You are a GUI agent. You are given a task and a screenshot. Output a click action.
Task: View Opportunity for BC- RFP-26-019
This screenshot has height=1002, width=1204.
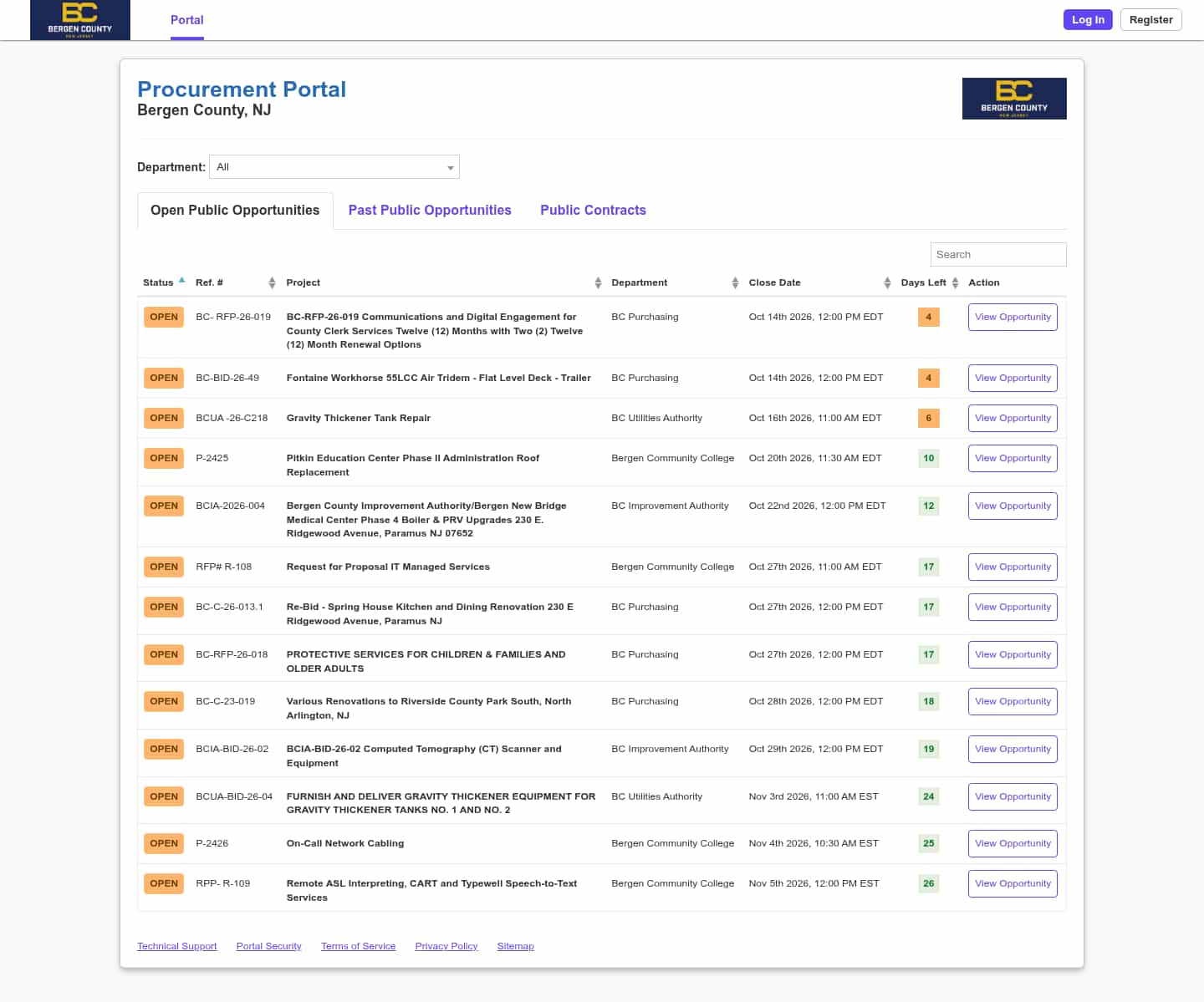point(1013,318)
